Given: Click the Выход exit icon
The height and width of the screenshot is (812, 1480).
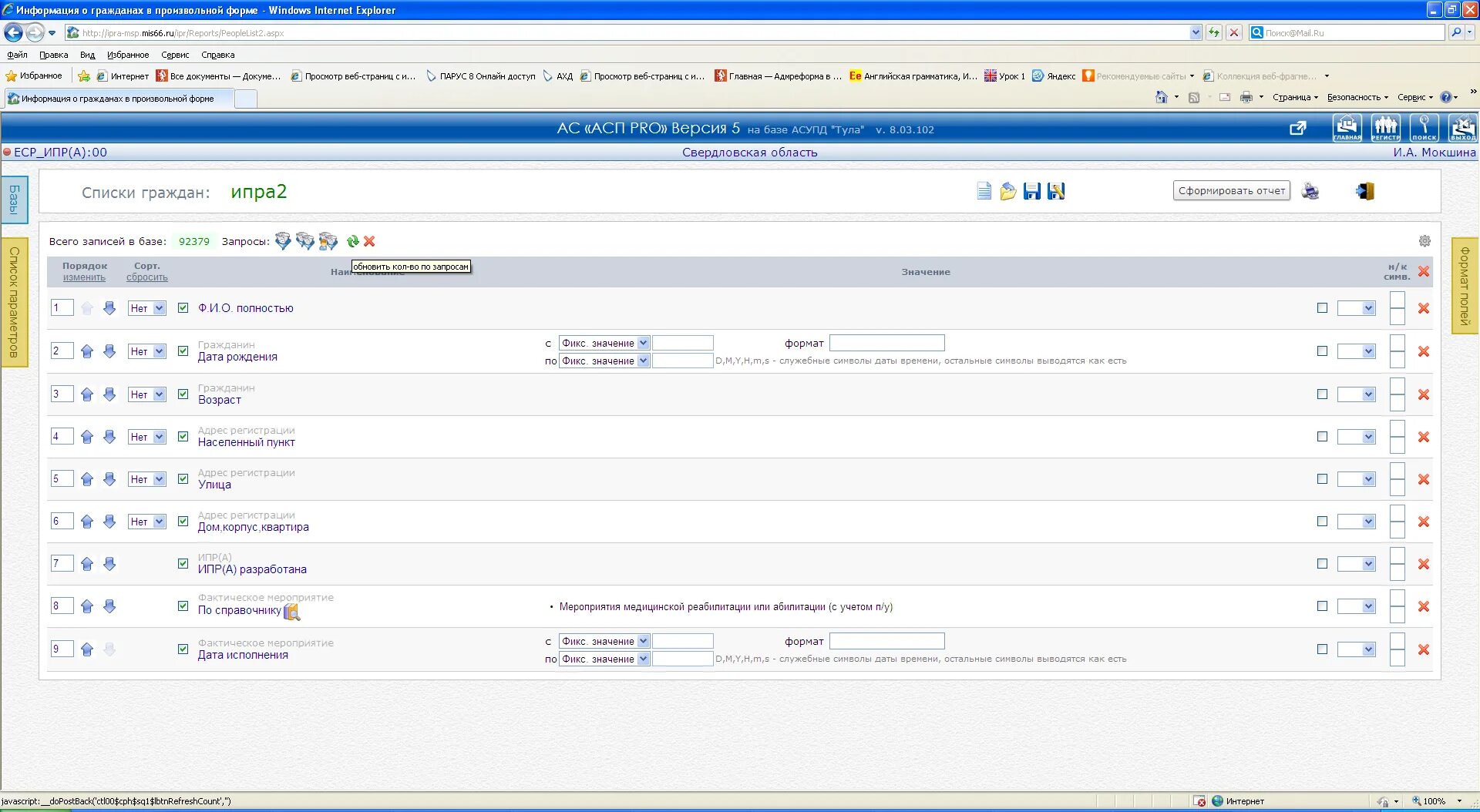Looking at the screenshot, I should tap(1462, 128).
